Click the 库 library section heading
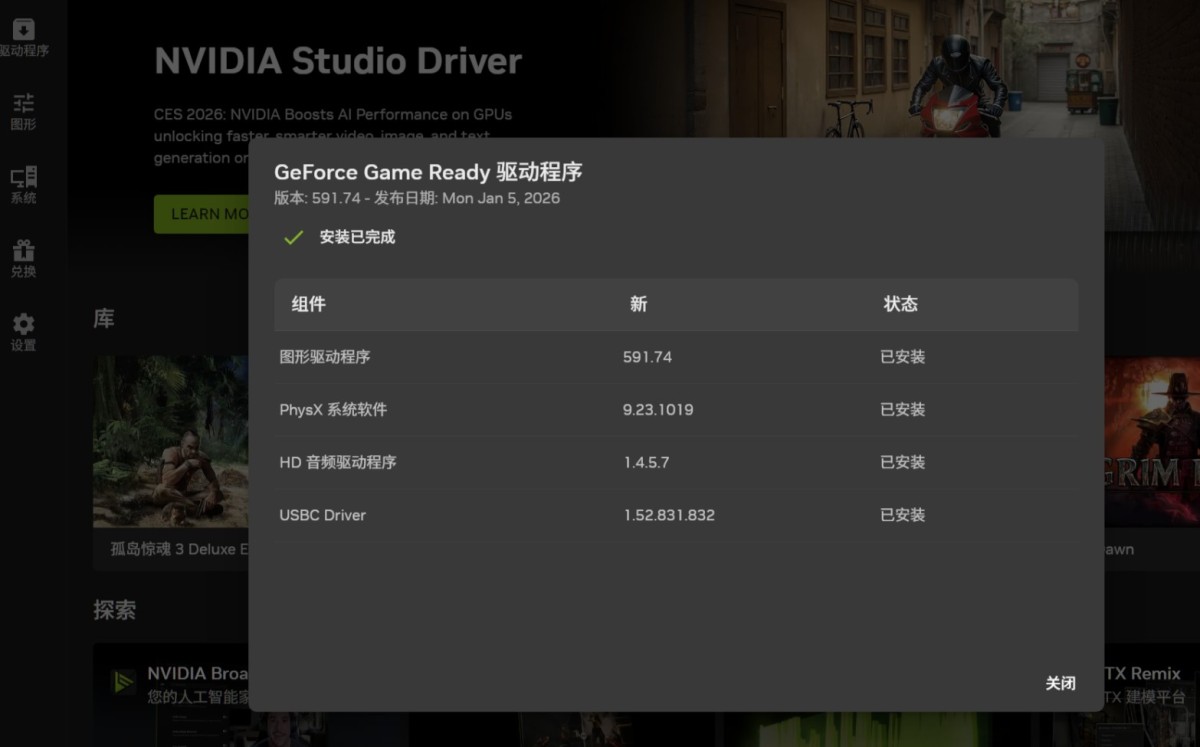The image size is (1200, 747). [104, 319]
